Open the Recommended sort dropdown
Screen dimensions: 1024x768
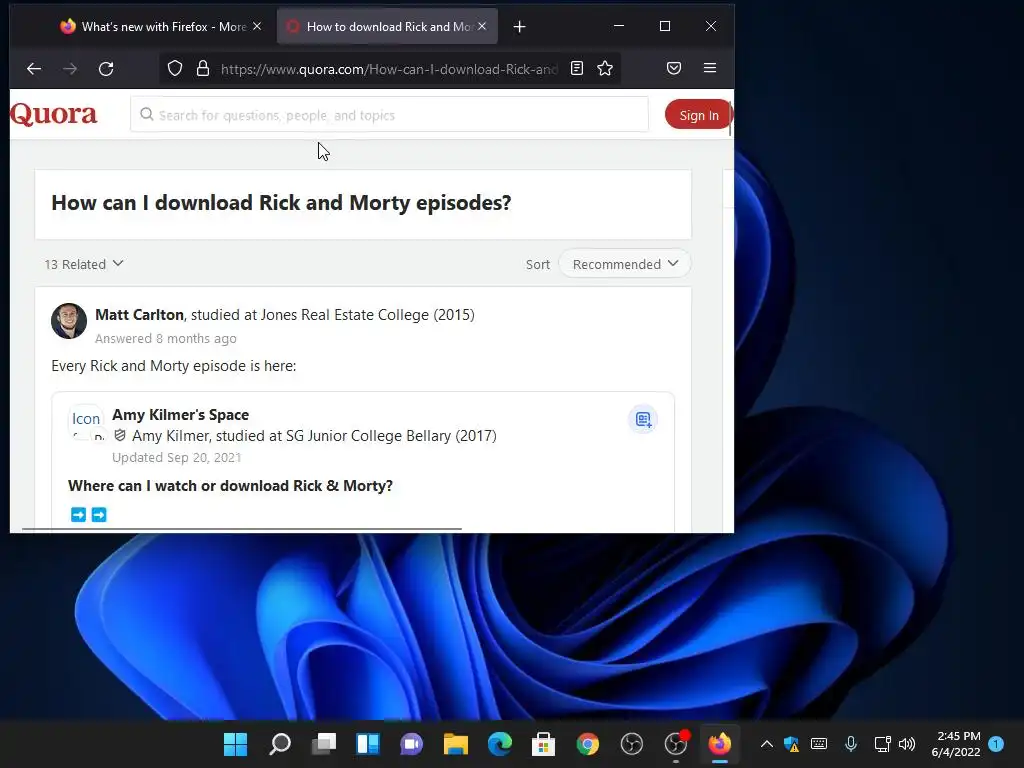(625, 264)
